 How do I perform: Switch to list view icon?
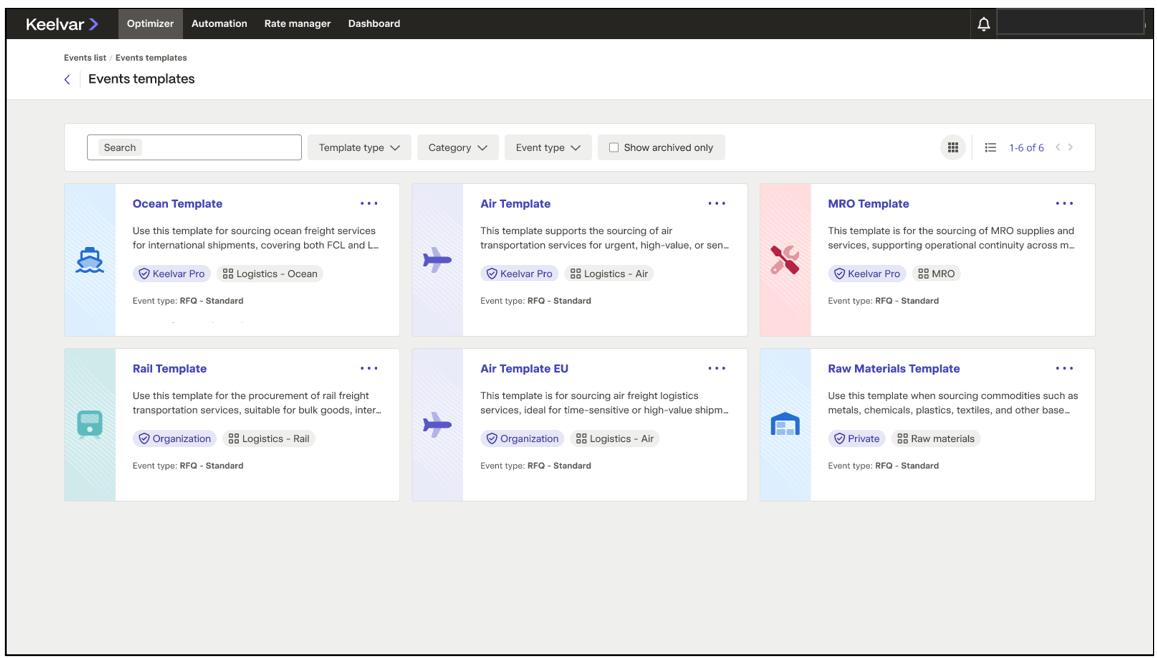[x=990, y=148]
